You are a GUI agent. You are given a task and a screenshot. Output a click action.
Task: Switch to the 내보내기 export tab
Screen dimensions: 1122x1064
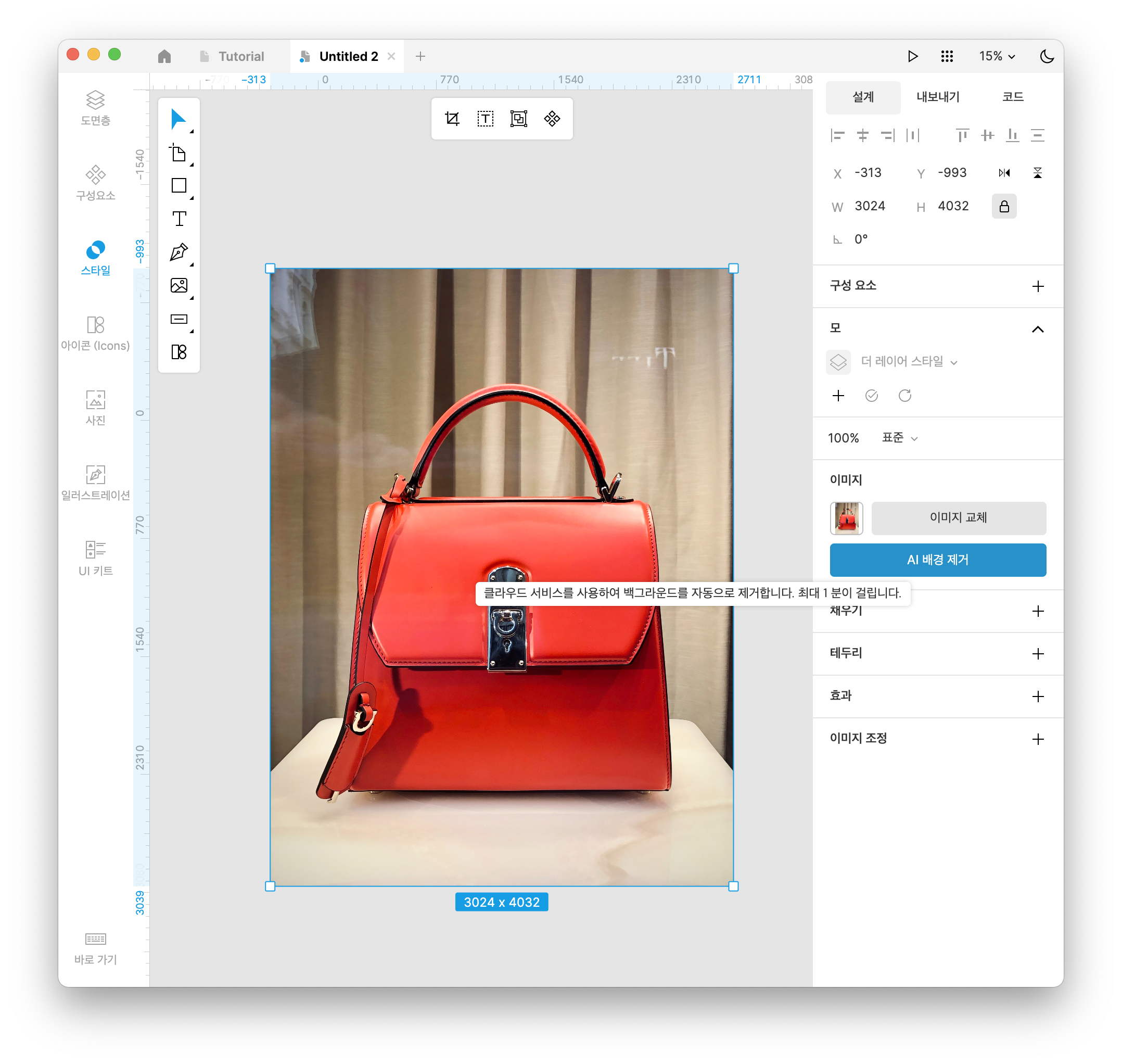(937, 97)
